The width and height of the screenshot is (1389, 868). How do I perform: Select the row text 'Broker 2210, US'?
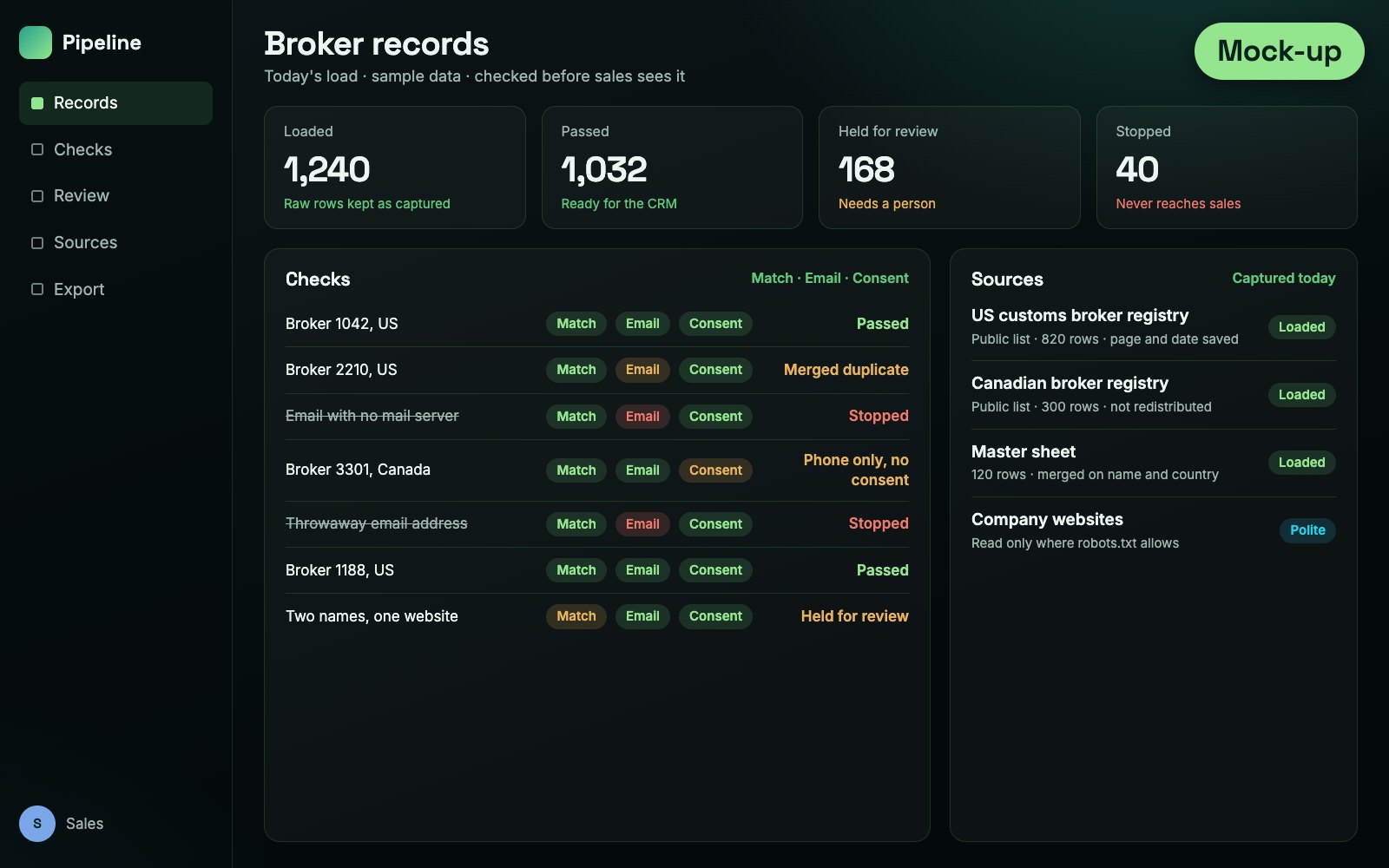[341, 370]
